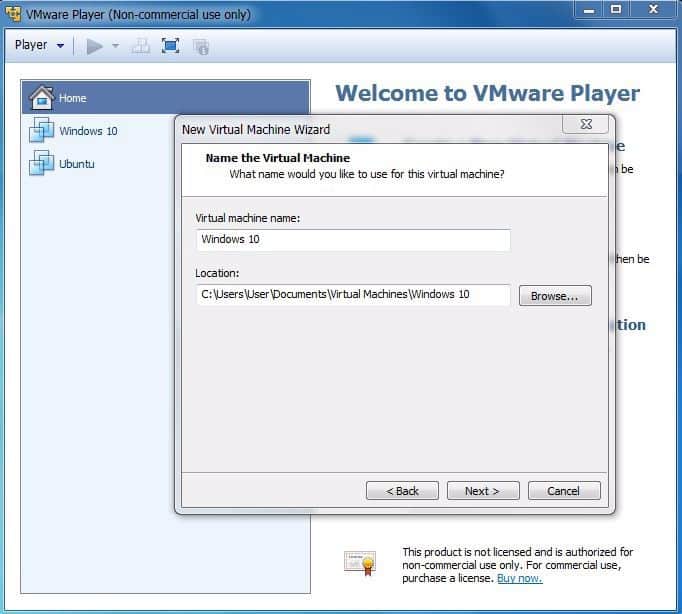Click the 'Name the Virtual Machine' heading
Screen dimensions: 682x614
pos(277,158)
